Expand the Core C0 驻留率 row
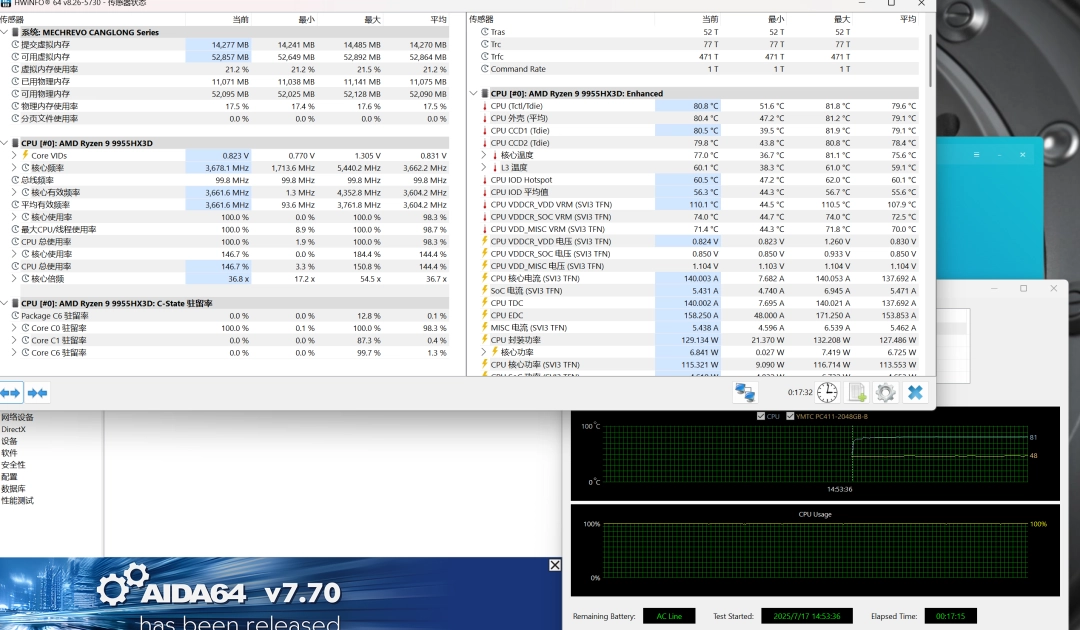Image resolution: width=1080 pixels, height=630 pixels. 14,328
